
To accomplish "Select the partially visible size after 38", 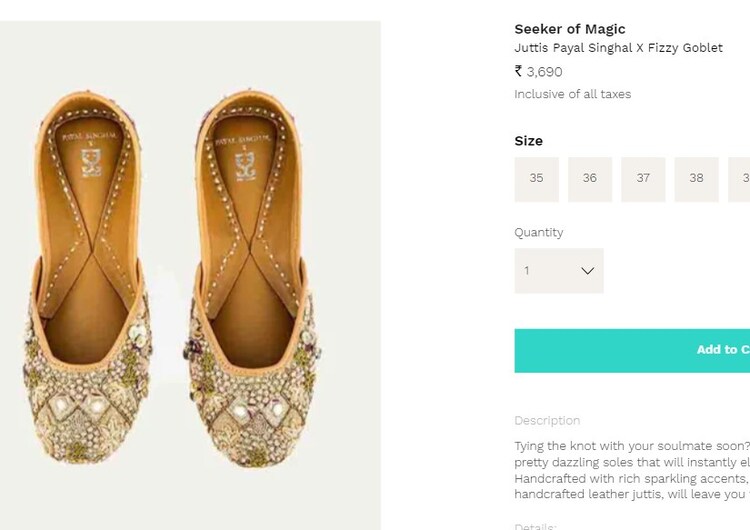I will [x=741, y=179].
